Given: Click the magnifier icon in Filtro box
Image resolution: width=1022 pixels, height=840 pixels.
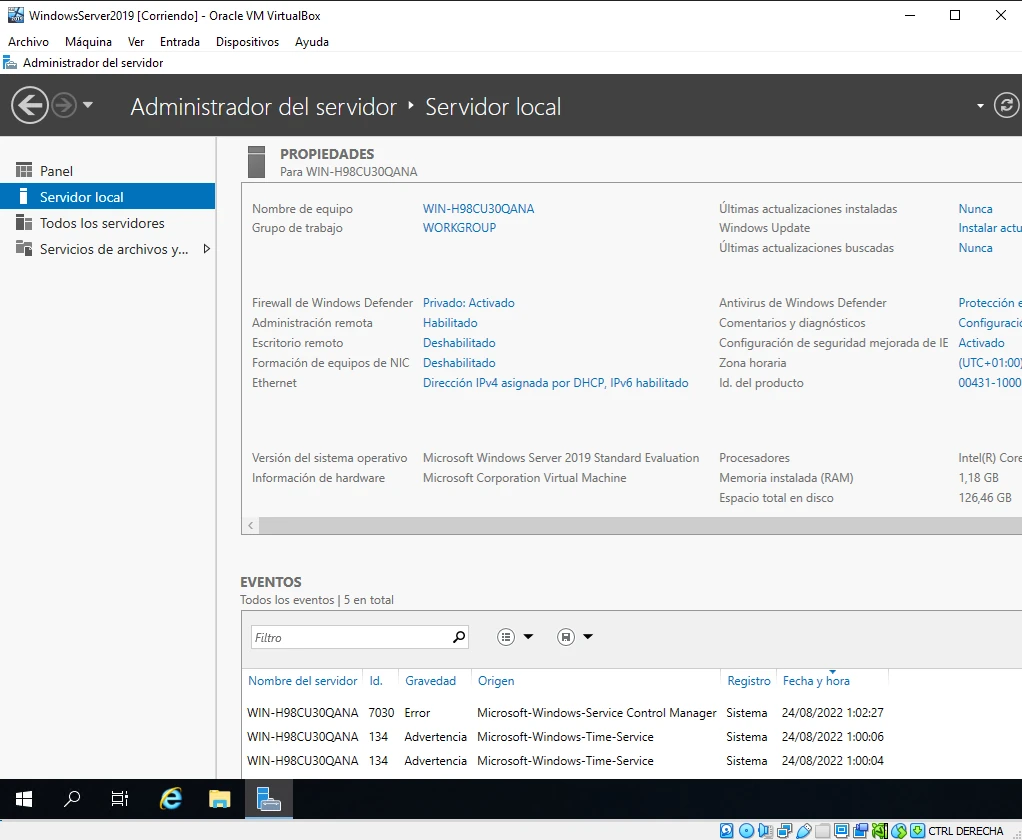Looking at the screenshot, I should [459, 637].
